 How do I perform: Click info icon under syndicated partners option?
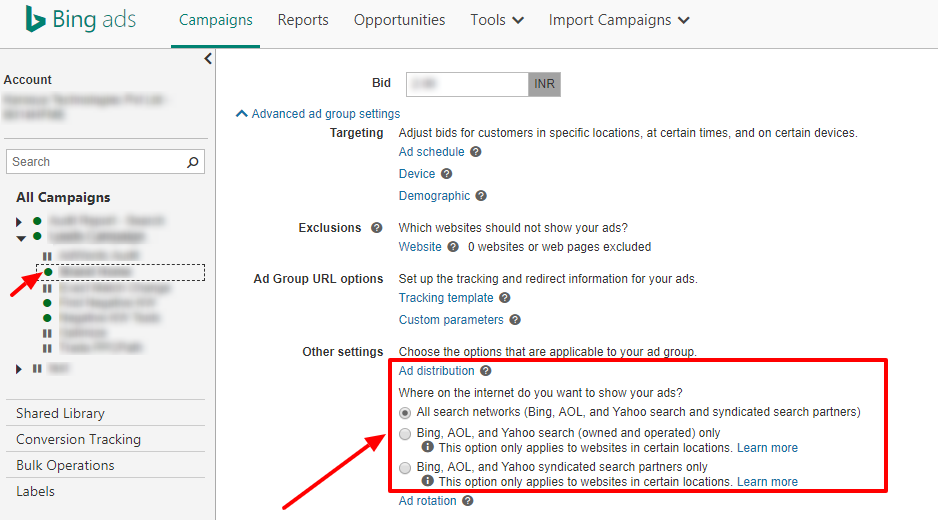pyautogui.click(x=427, y=481)
